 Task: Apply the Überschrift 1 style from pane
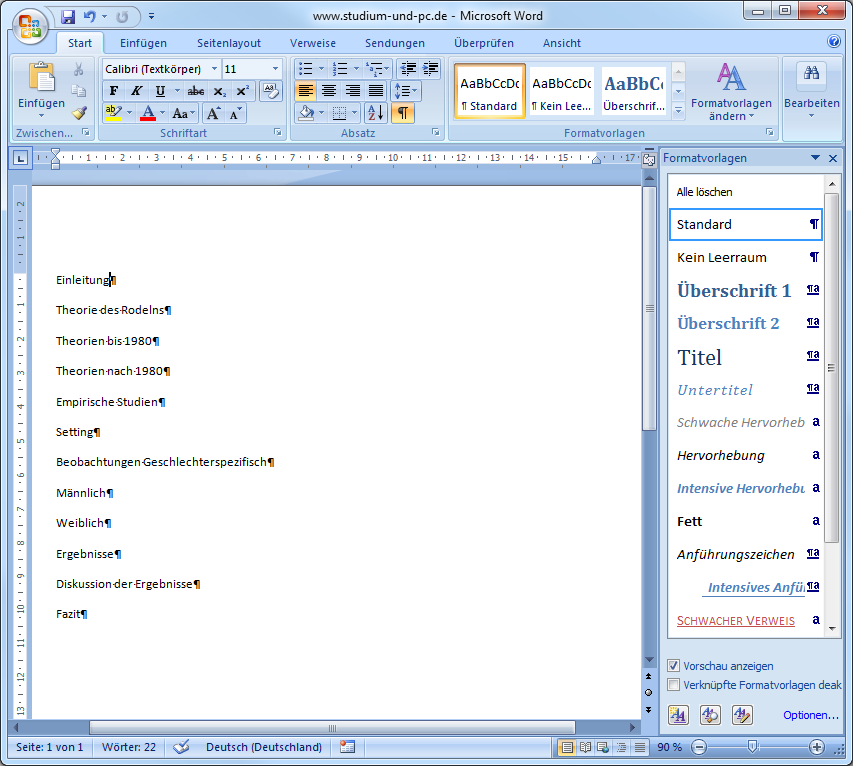click(x=745, y=291)
